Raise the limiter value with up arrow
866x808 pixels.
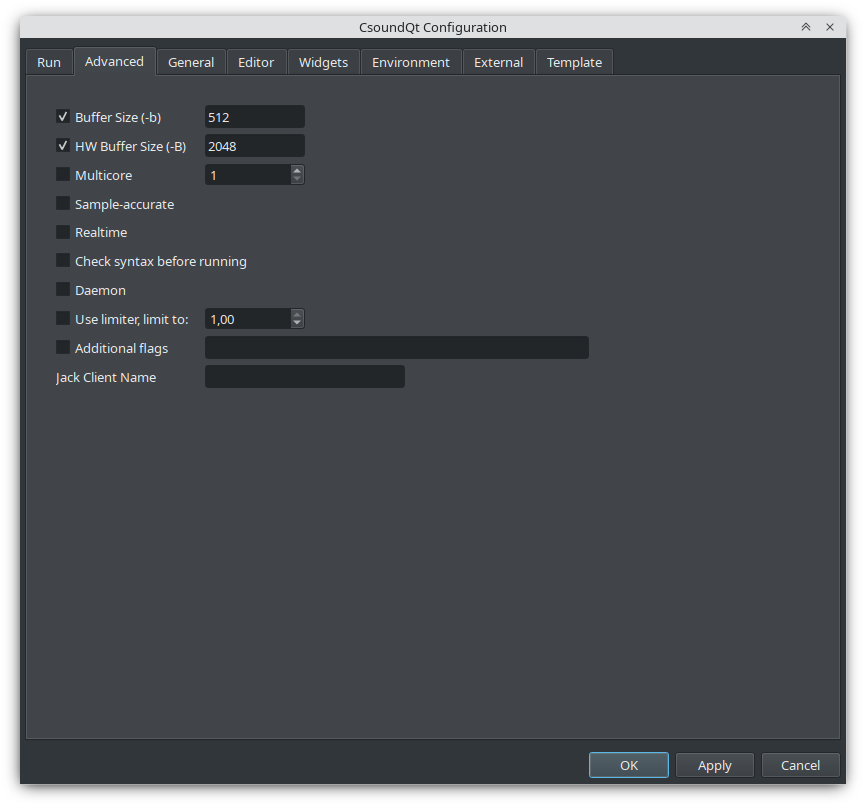pyautogui.click(x=297, y=315)
